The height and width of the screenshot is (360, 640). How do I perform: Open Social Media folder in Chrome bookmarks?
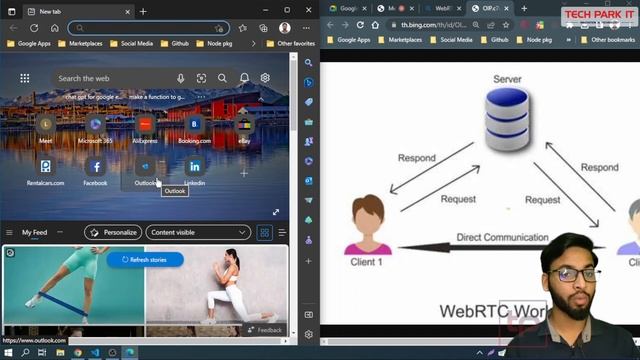point(451,40)
